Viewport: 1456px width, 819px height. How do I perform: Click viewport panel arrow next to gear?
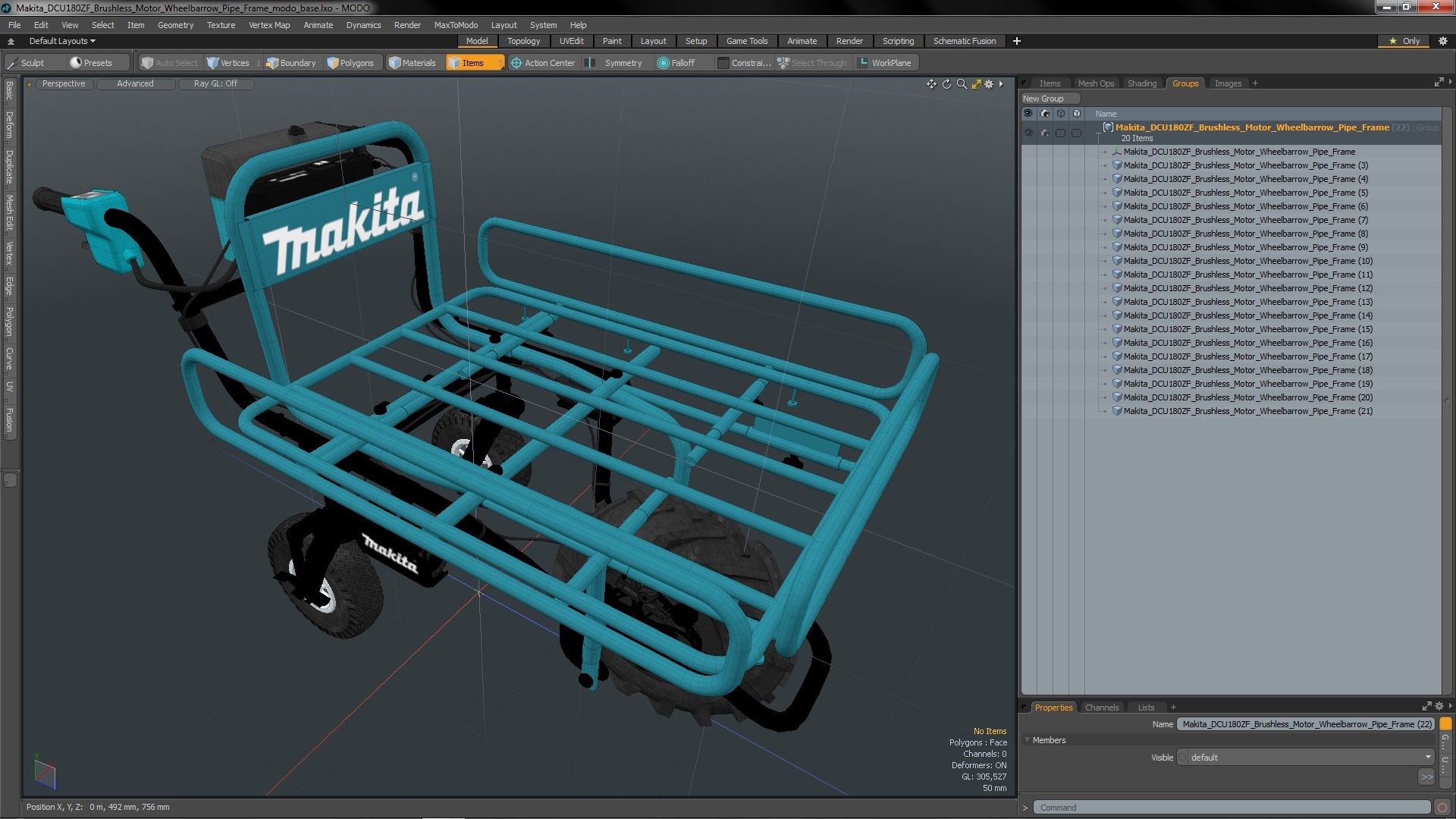(x=1001, y=84)
